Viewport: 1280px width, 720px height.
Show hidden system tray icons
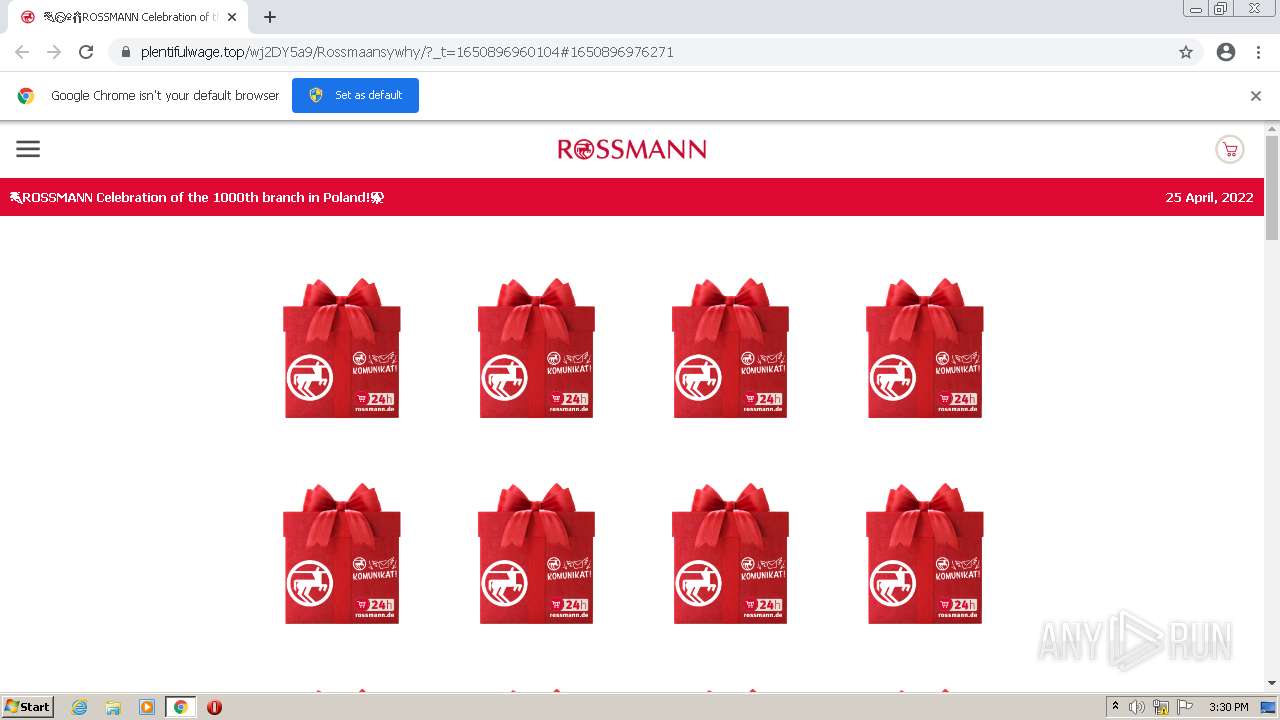(x=1115, y=707)
